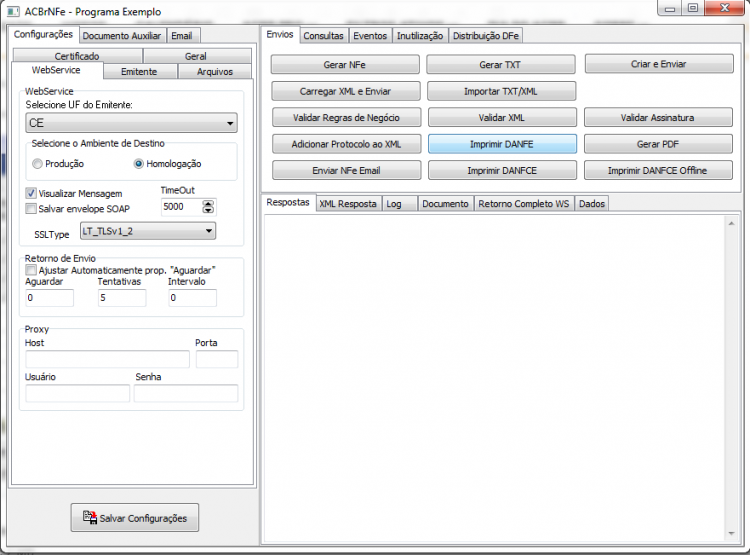Click the Tentativas input field
The height and width of the screenshot is (555, 750).
point(122,298)
